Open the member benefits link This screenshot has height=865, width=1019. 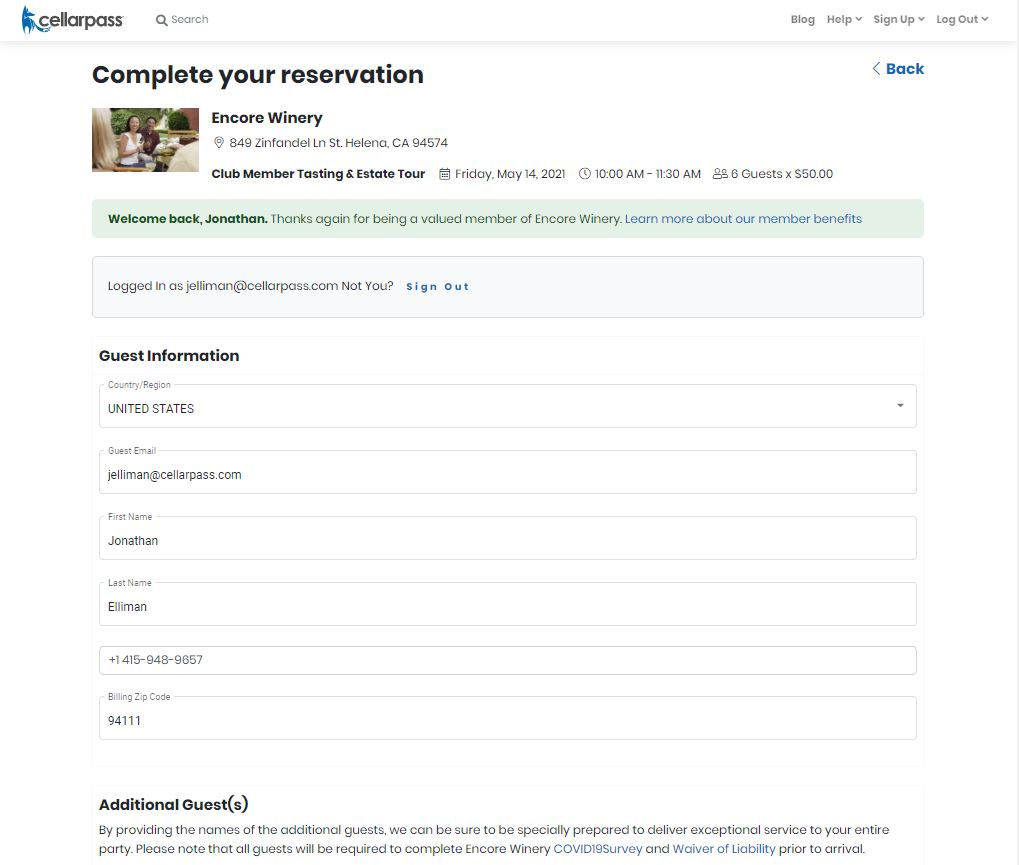click(x=743, y=219)
